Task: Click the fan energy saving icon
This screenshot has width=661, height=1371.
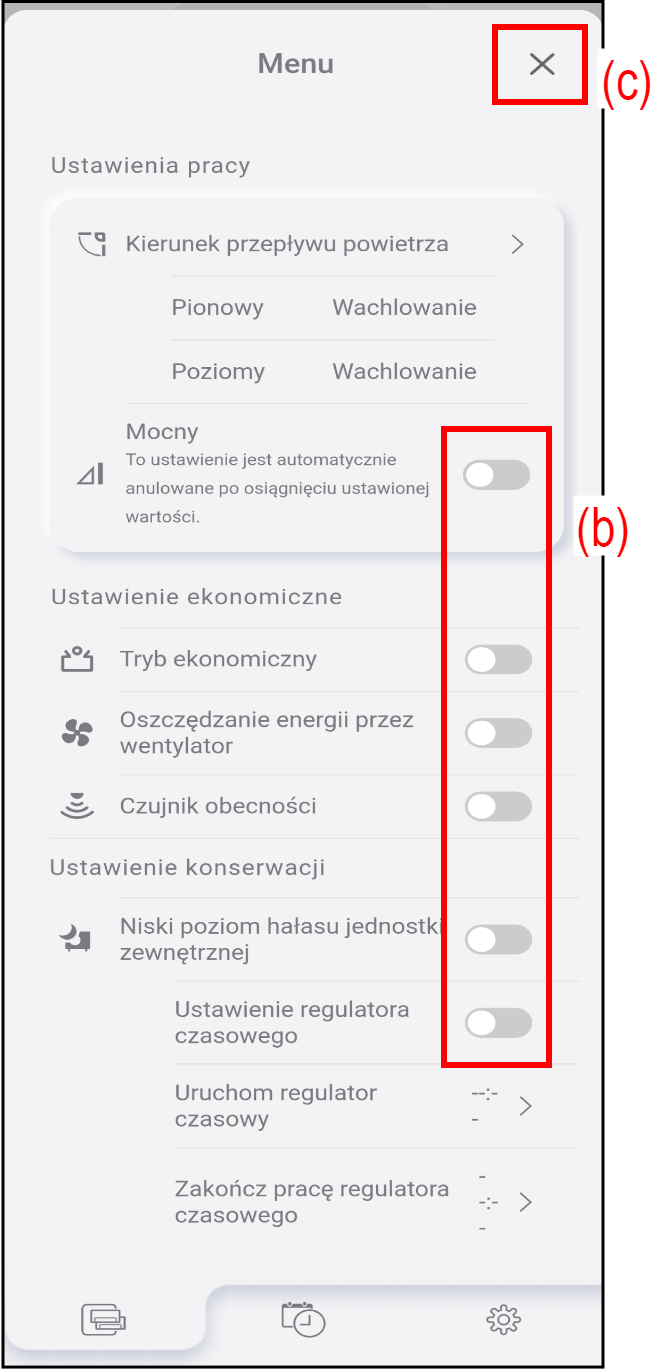Action: [x=77, y=734]
